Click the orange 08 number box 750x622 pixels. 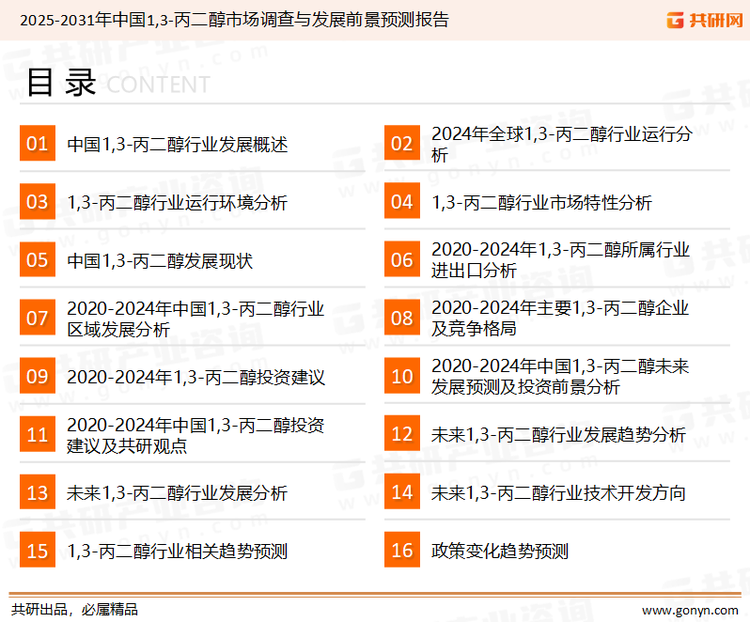(x=402, y=318)
